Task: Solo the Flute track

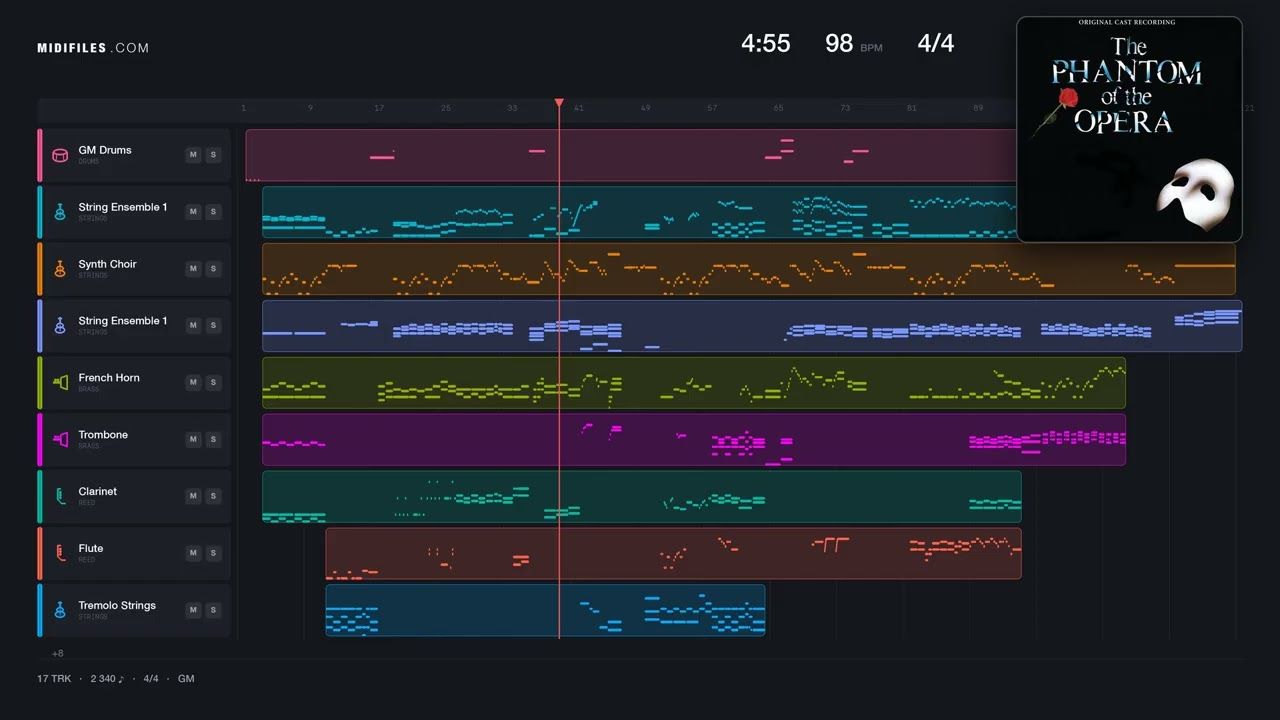Action: pyautogui.click(x=213, y=553)
